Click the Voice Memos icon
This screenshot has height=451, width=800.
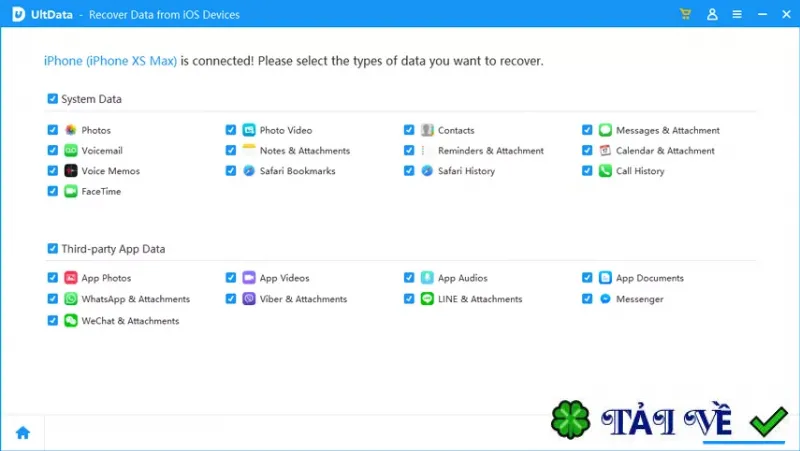[x=70, y=171]
